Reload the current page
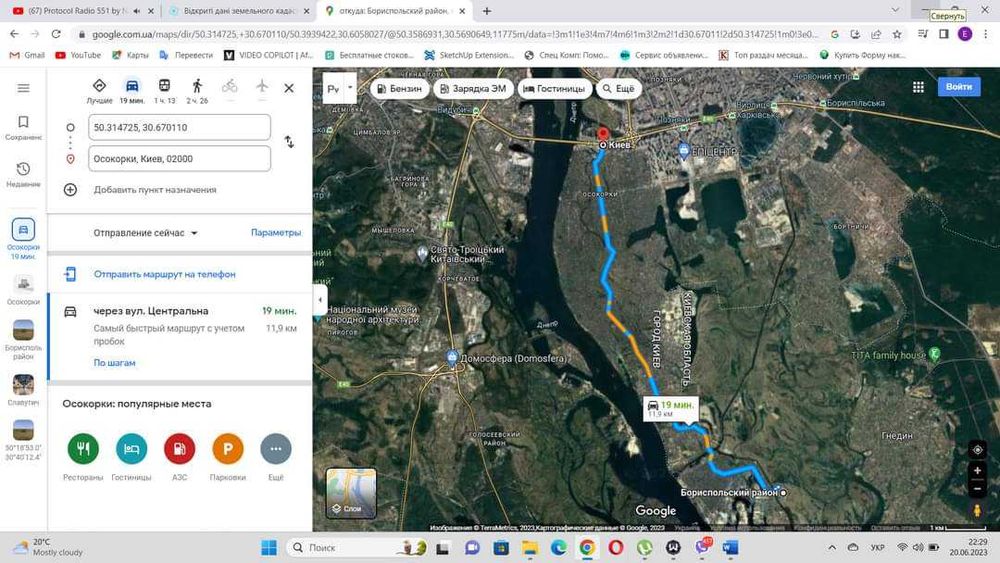Viewport: 1000px width, 563px height. coord(56,34)
